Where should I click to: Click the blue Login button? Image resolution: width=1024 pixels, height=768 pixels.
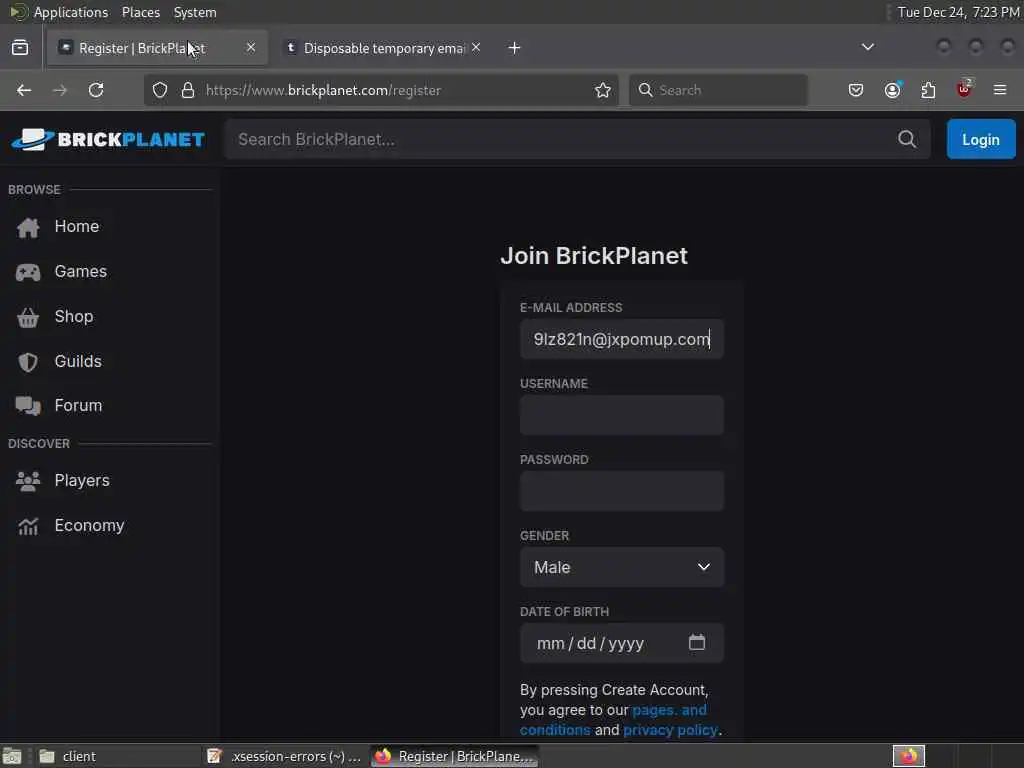[x=981, y=139]
